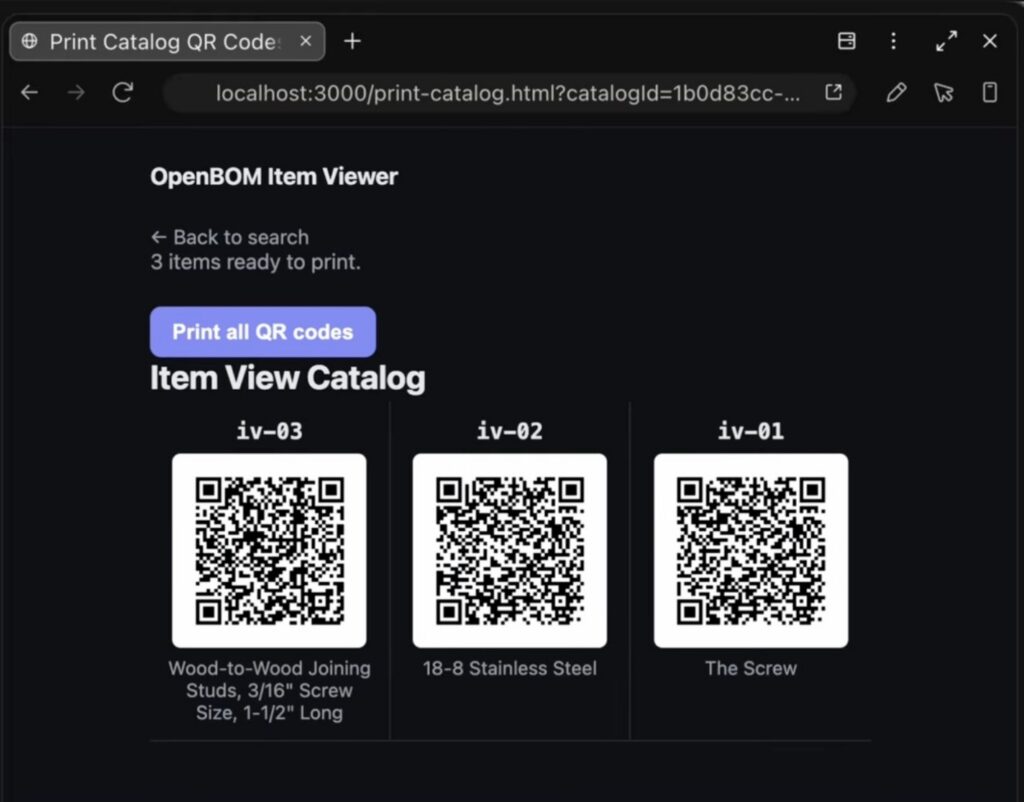Click the OpenBOM Item Viewer title
Screen dimensions: 1024x802
point(274,176)
